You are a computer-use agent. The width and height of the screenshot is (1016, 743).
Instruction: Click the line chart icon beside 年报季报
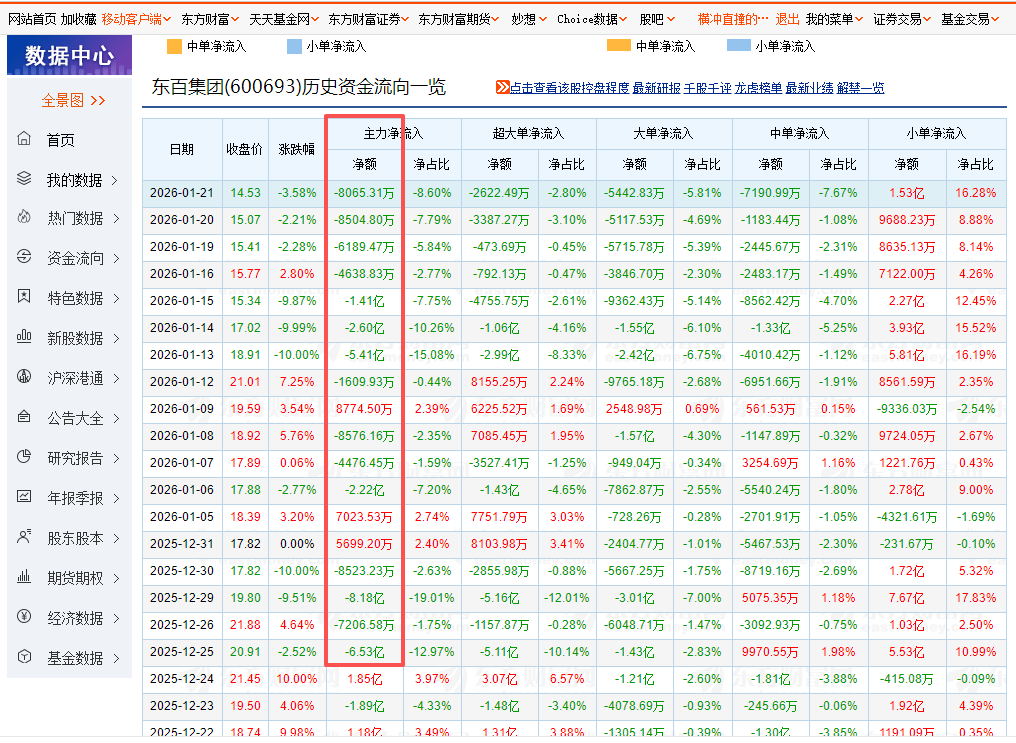click(x=24, y=497)
